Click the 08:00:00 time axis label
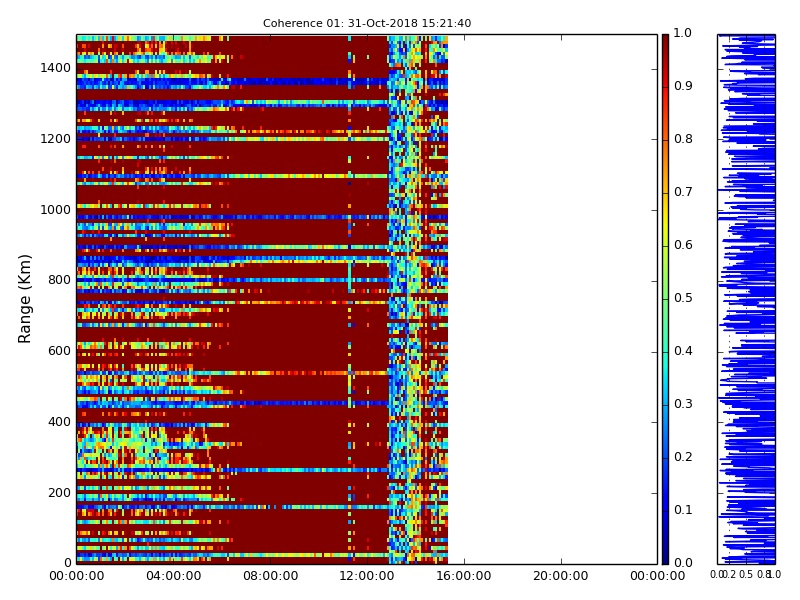 [270, 576]
